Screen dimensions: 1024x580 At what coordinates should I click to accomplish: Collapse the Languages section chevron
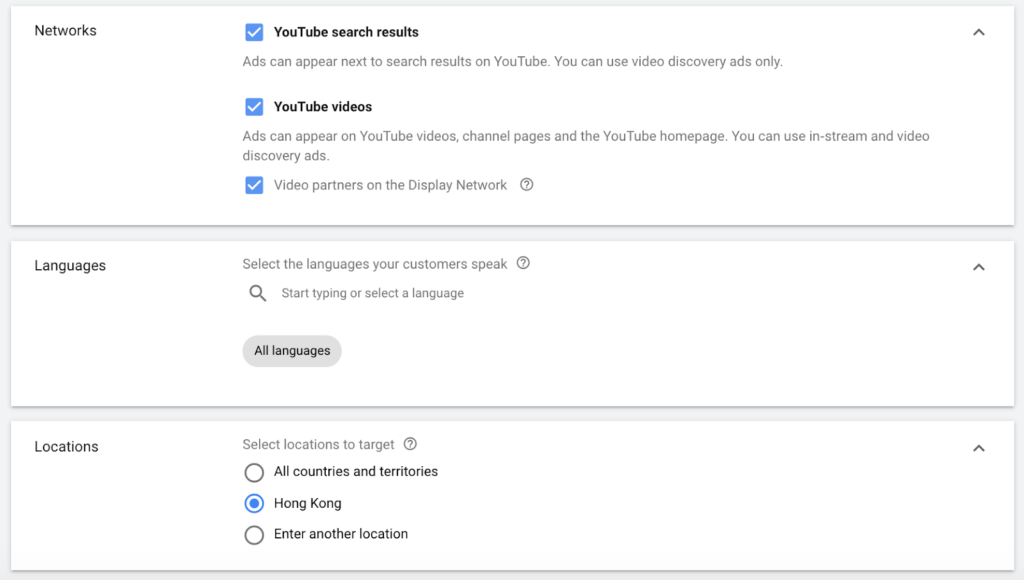tap(978, 267)
